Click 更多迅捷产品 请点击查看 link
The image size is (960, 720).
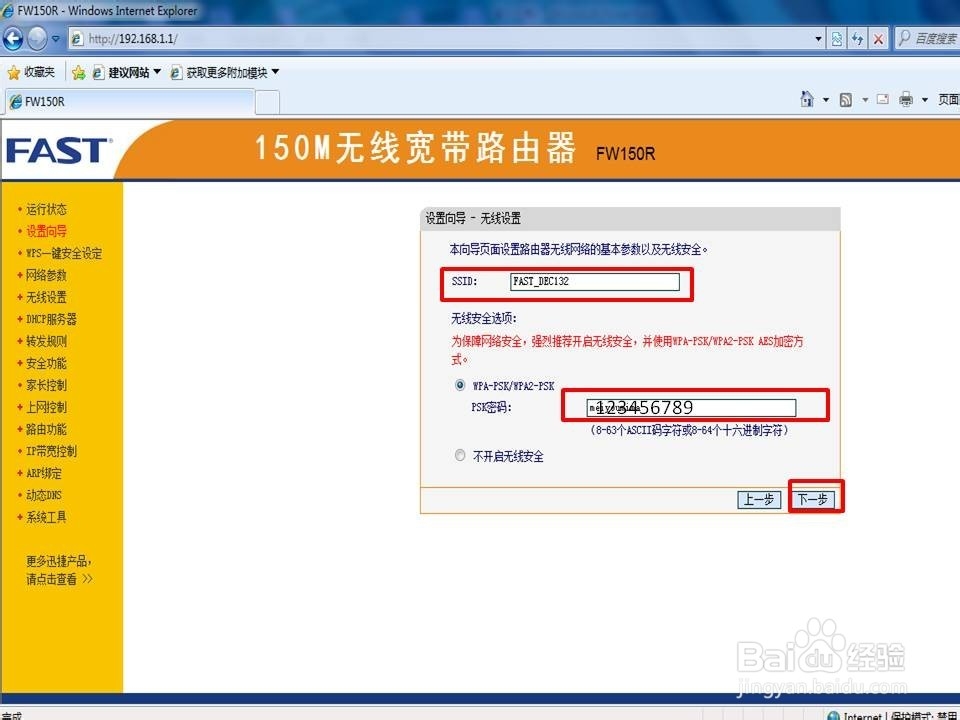59,570
